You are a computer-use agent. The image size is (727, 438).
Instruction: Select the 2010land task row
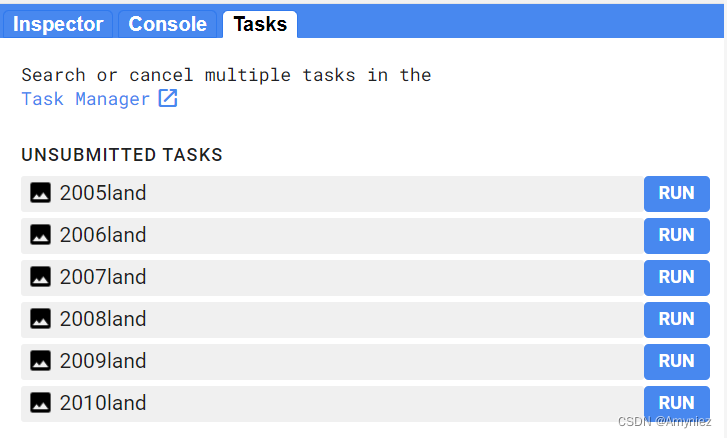coord(332,403)
